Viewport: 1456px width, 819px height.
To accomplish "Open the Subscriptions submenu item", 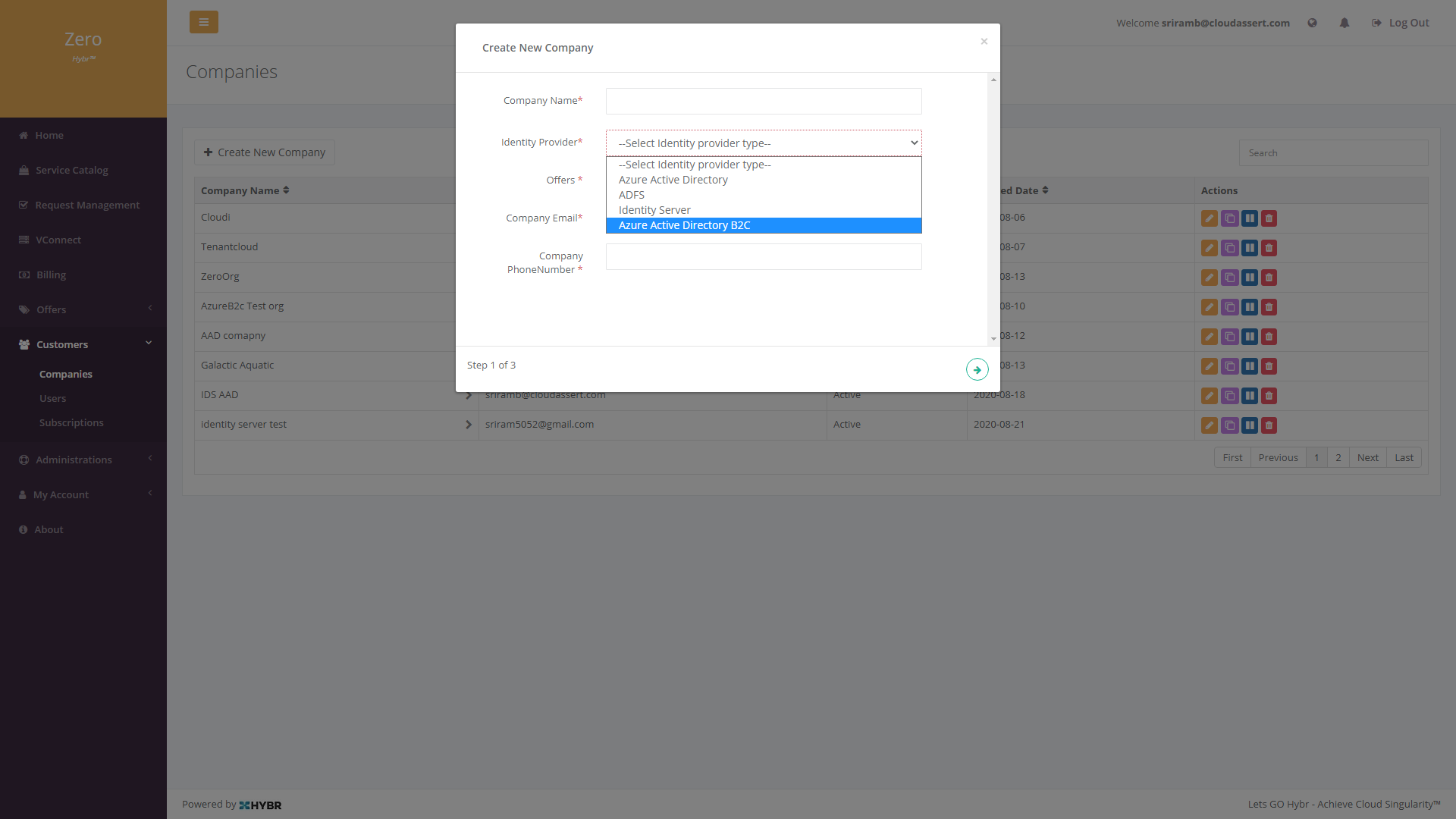I will coord(71,422).
